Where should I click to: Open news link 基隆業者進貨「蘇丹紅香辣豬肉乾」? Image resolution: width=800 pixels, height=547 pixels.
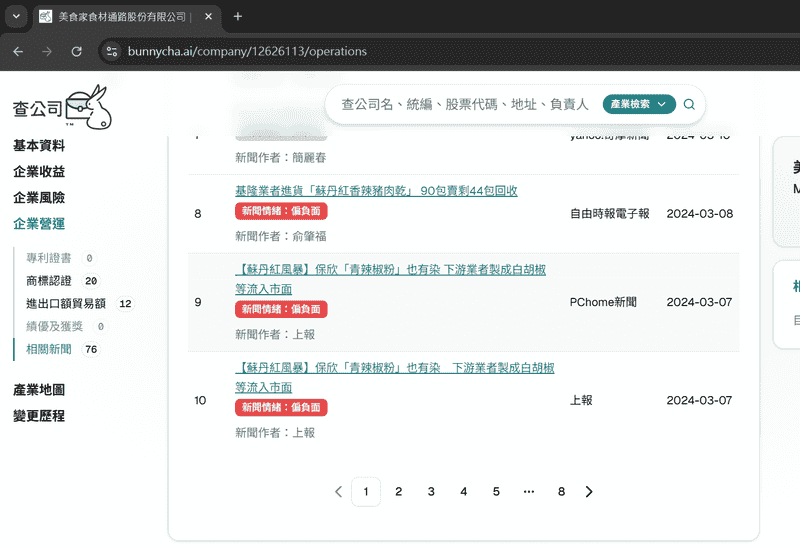coord(376,191)
